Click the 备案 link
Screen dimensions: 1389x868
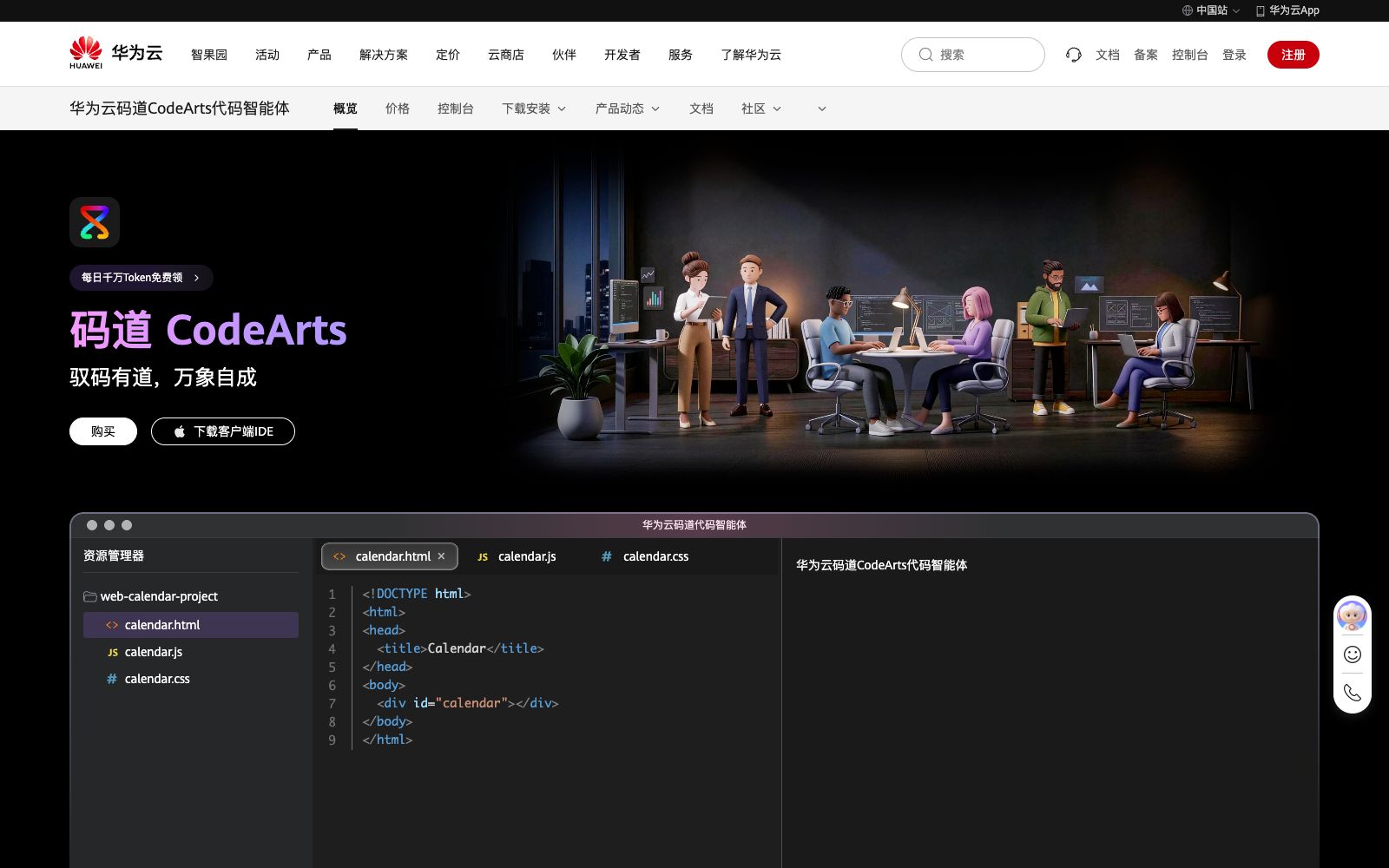(x=1146, y=55)
